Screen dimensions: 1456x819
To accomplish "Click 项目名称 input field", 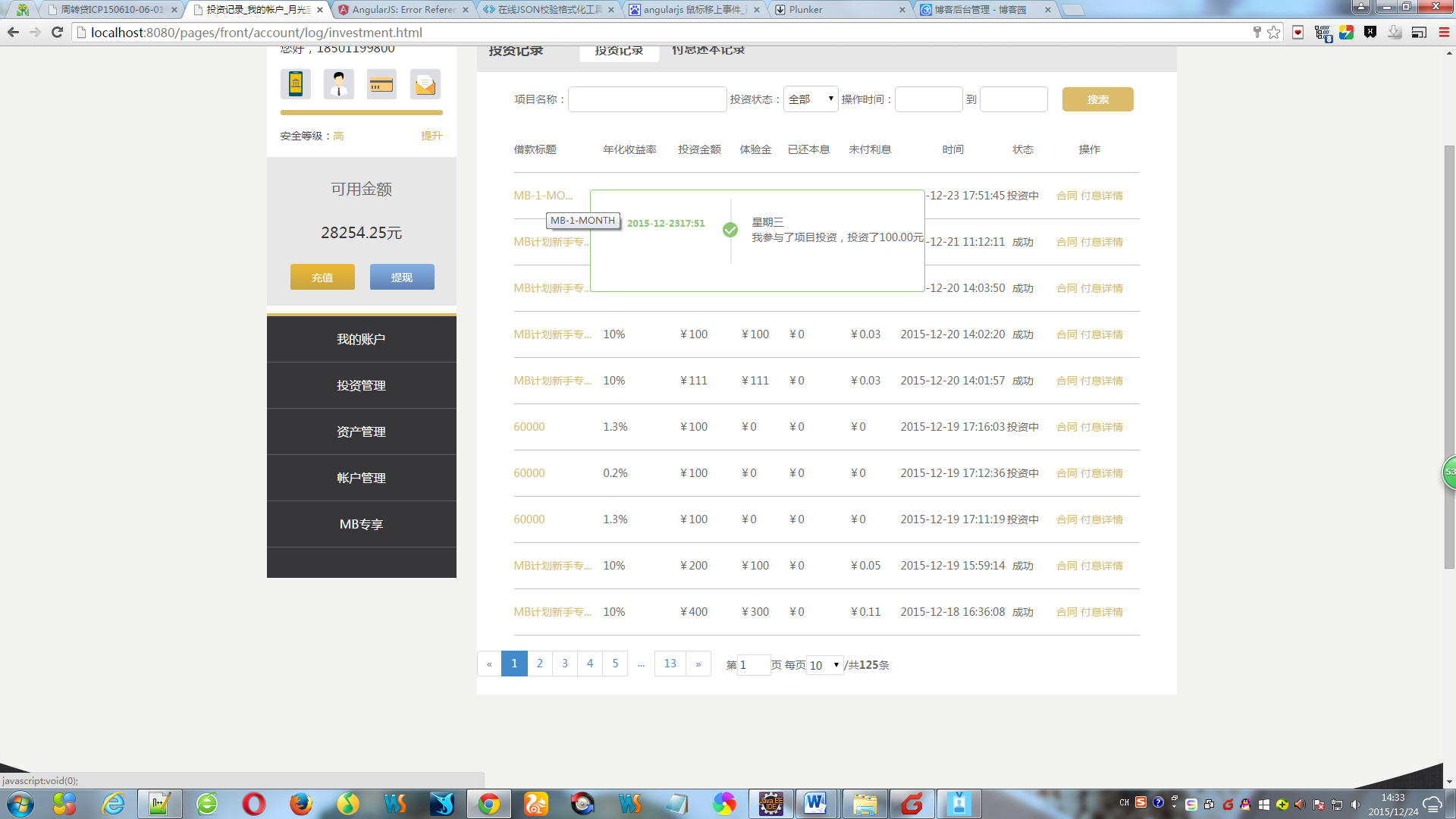I will pyautogui.click(x=648, y=99).
